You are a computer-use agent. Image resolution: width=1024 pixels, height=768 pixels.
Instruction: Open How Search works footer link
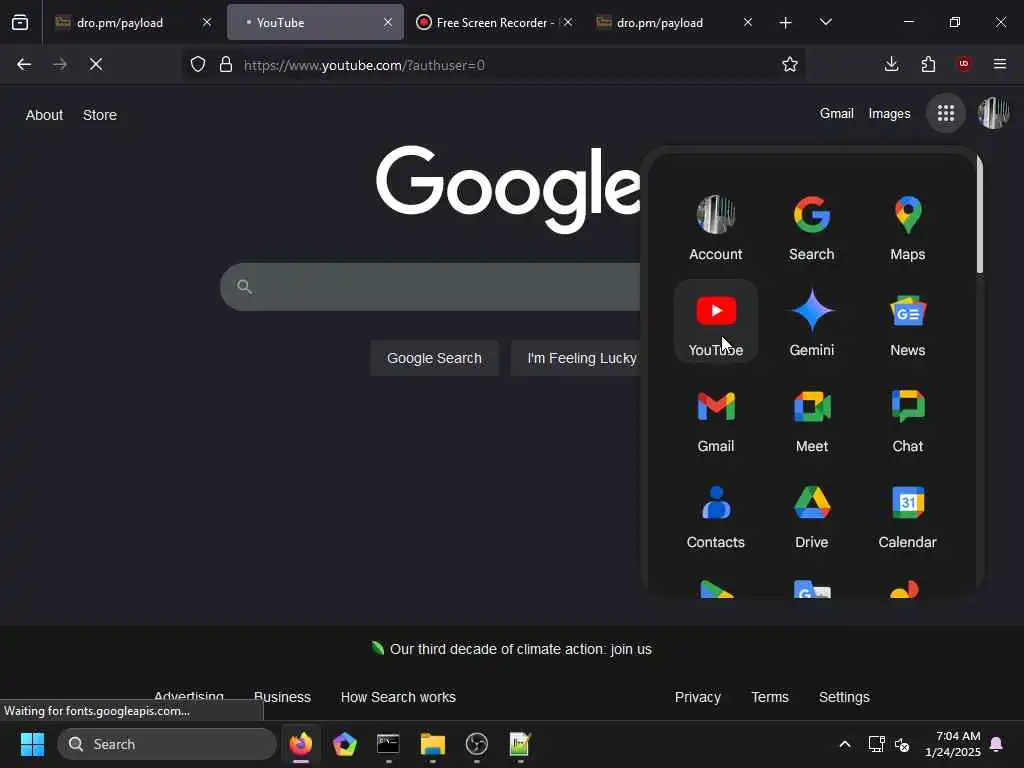click(398, 697)
